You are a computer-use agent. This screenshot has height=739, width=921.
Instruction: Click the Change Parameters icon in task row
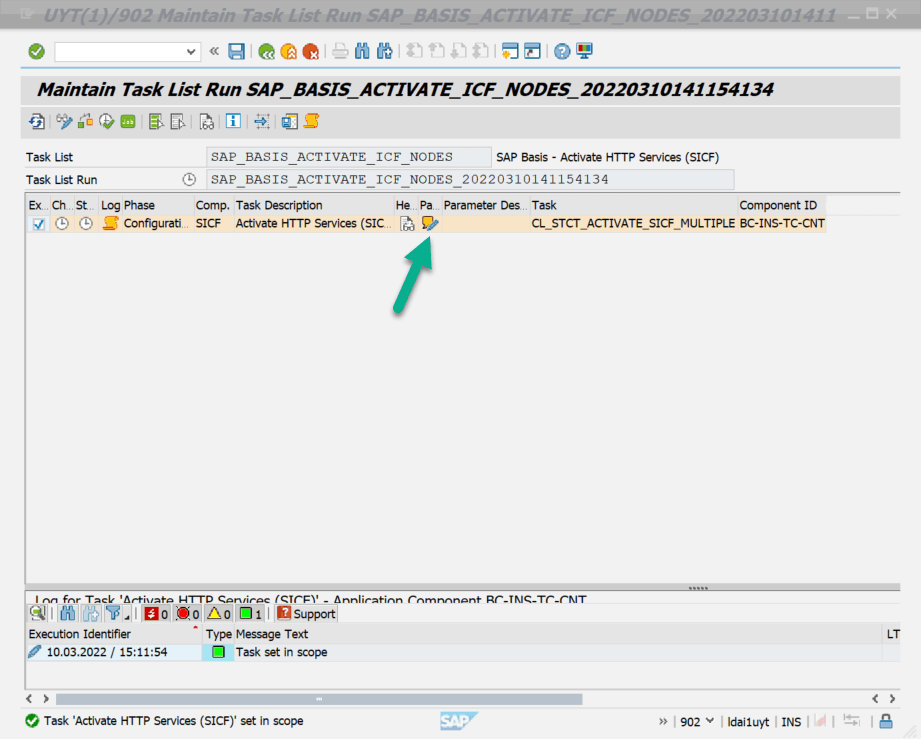pos(430,223)
